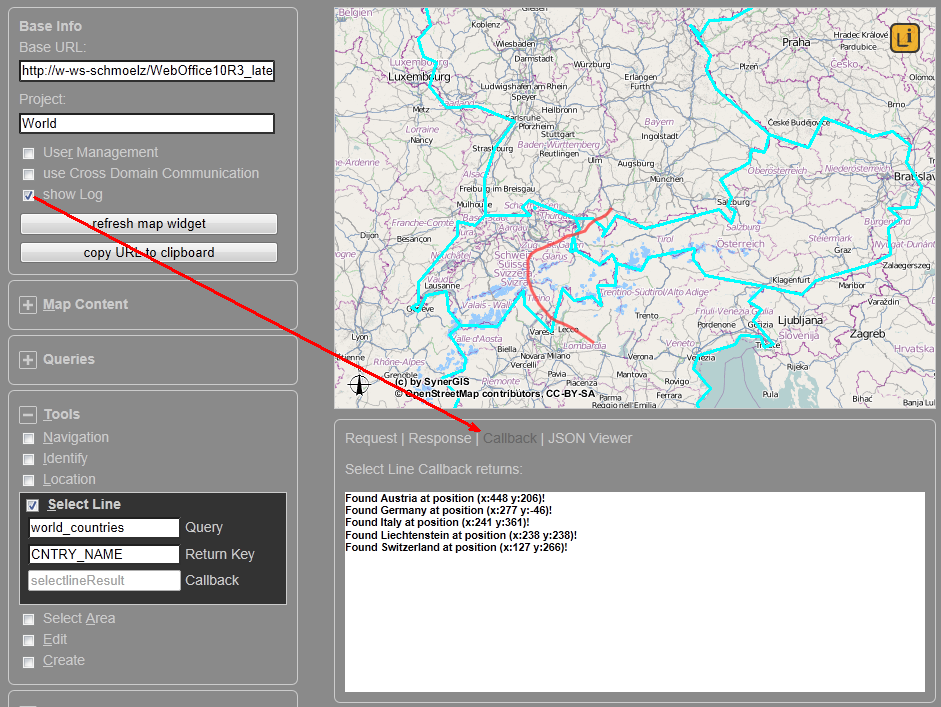Open the SynerGIS Li info icon on map
The width and height of the screenshot is (941, 707).
pyautogui.click(x=904, y=36)
